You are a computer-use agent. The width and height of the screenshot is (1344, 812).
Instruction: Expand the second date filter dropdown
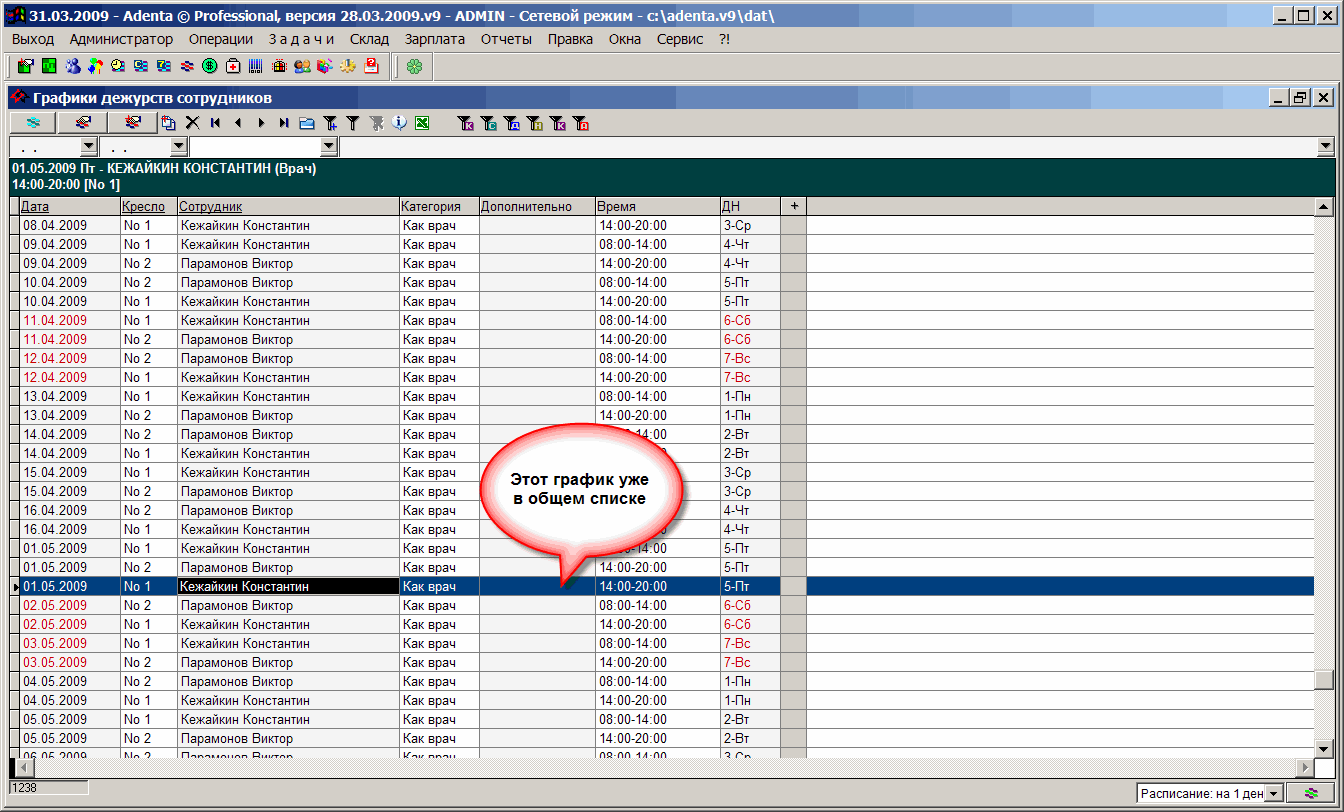179,147
